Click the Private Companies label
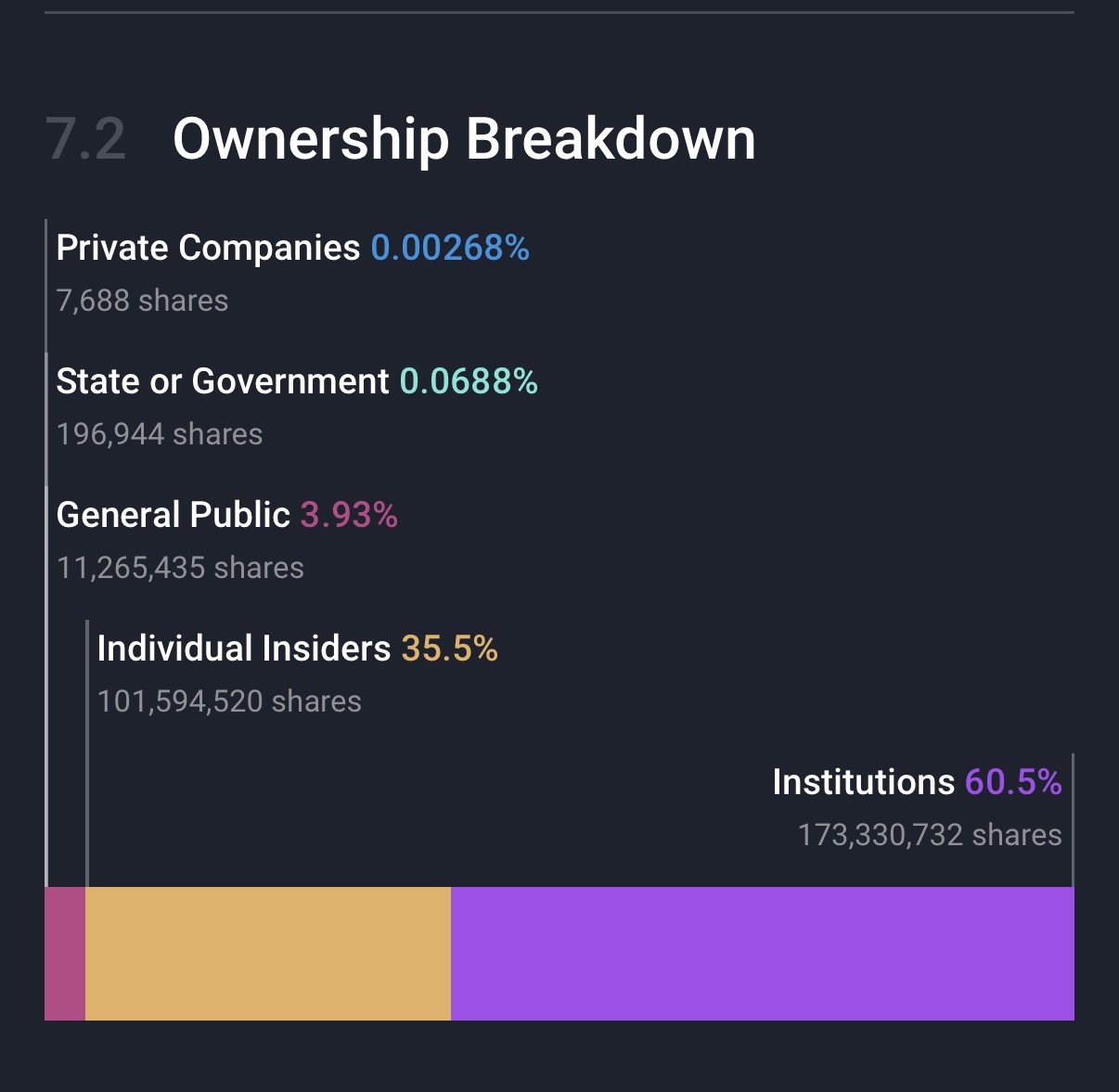Viewport: 1119px width, 1092px height. click(208, 248)
